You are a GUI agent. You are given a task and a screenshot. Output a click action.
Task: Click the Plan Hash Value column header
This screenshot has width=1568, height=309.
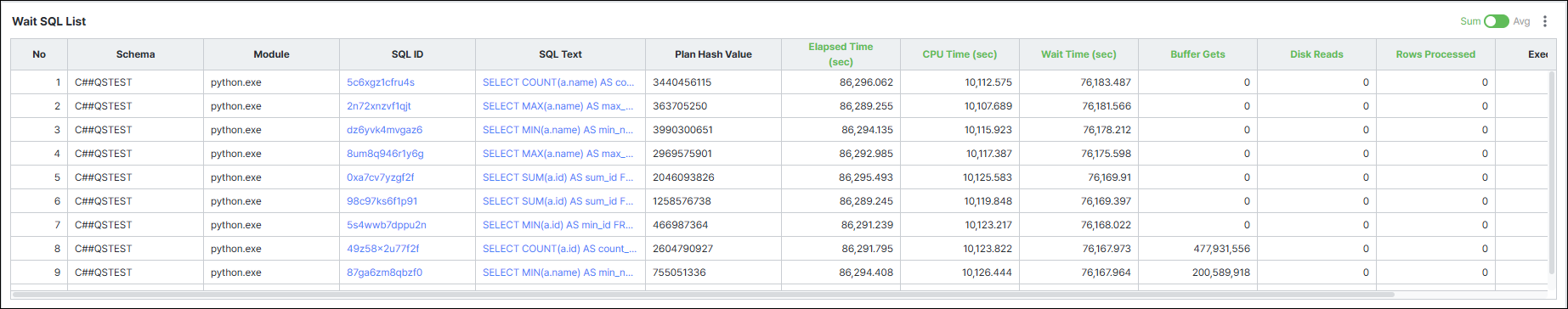click(x=713, y=54)
